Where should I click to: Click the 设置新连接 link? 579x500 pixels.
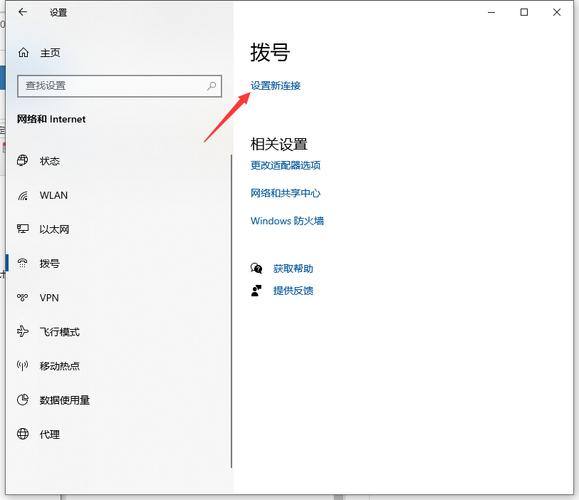point(275,86)
